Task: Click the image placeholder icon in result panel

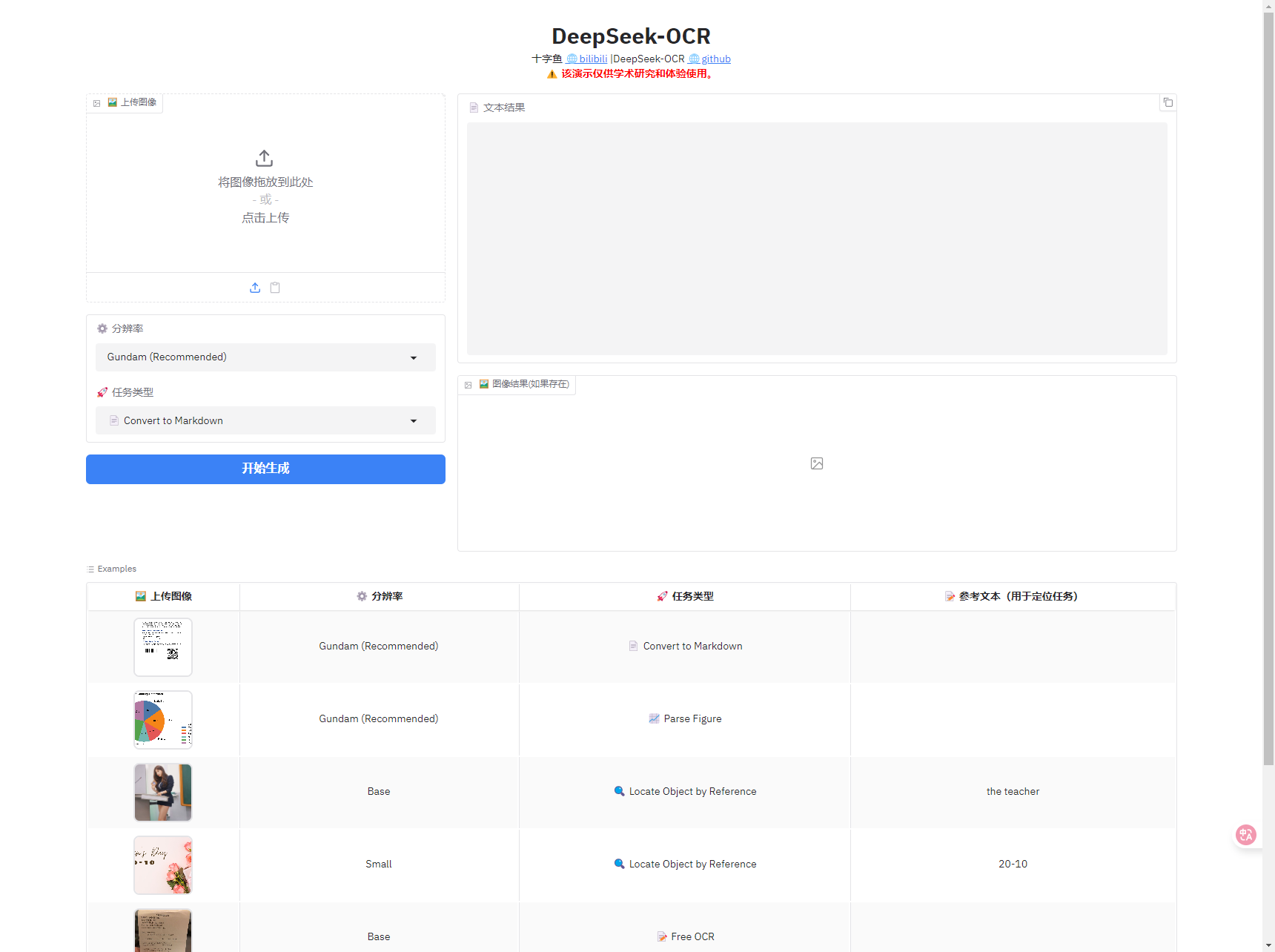Action: [816, 463]
